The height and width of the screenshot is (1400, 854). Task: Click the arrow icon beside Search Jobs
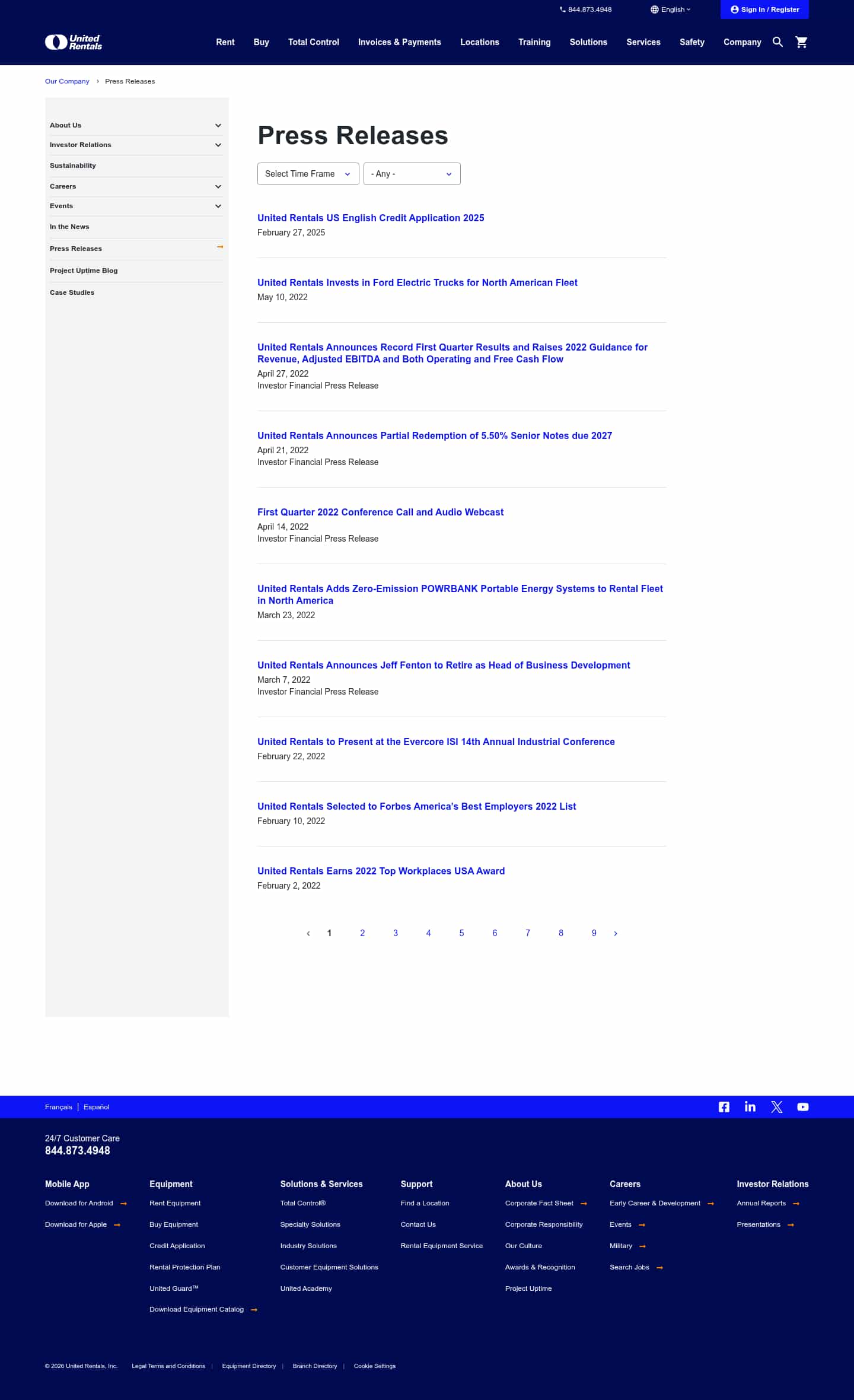[659, 1268]
